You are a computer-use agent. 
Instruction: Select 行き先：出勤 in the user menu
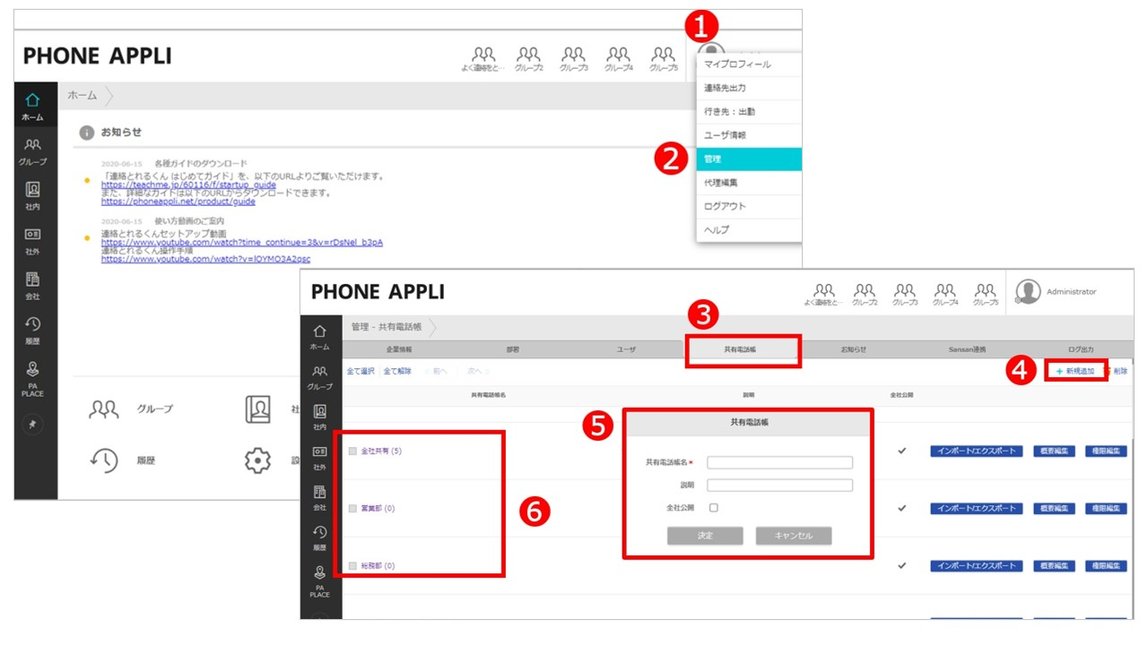[749, 111]
